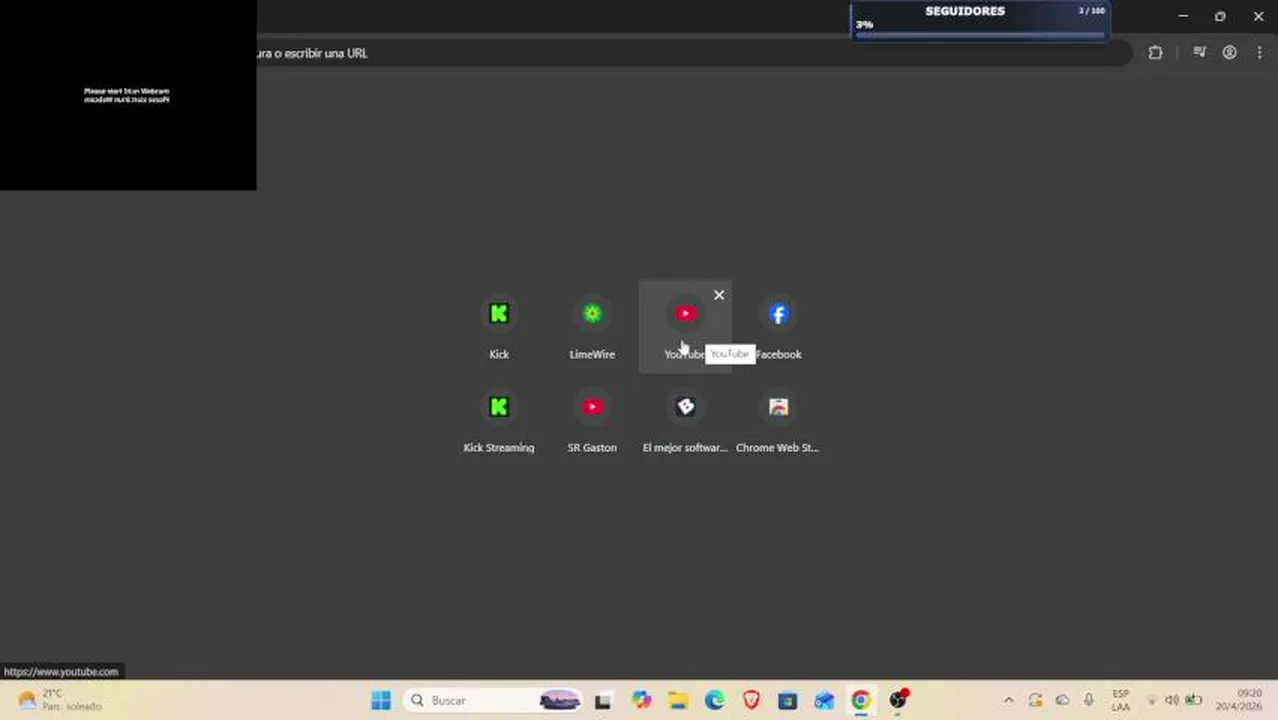Open the Chrome three-dot menu

pos(1259,53)
